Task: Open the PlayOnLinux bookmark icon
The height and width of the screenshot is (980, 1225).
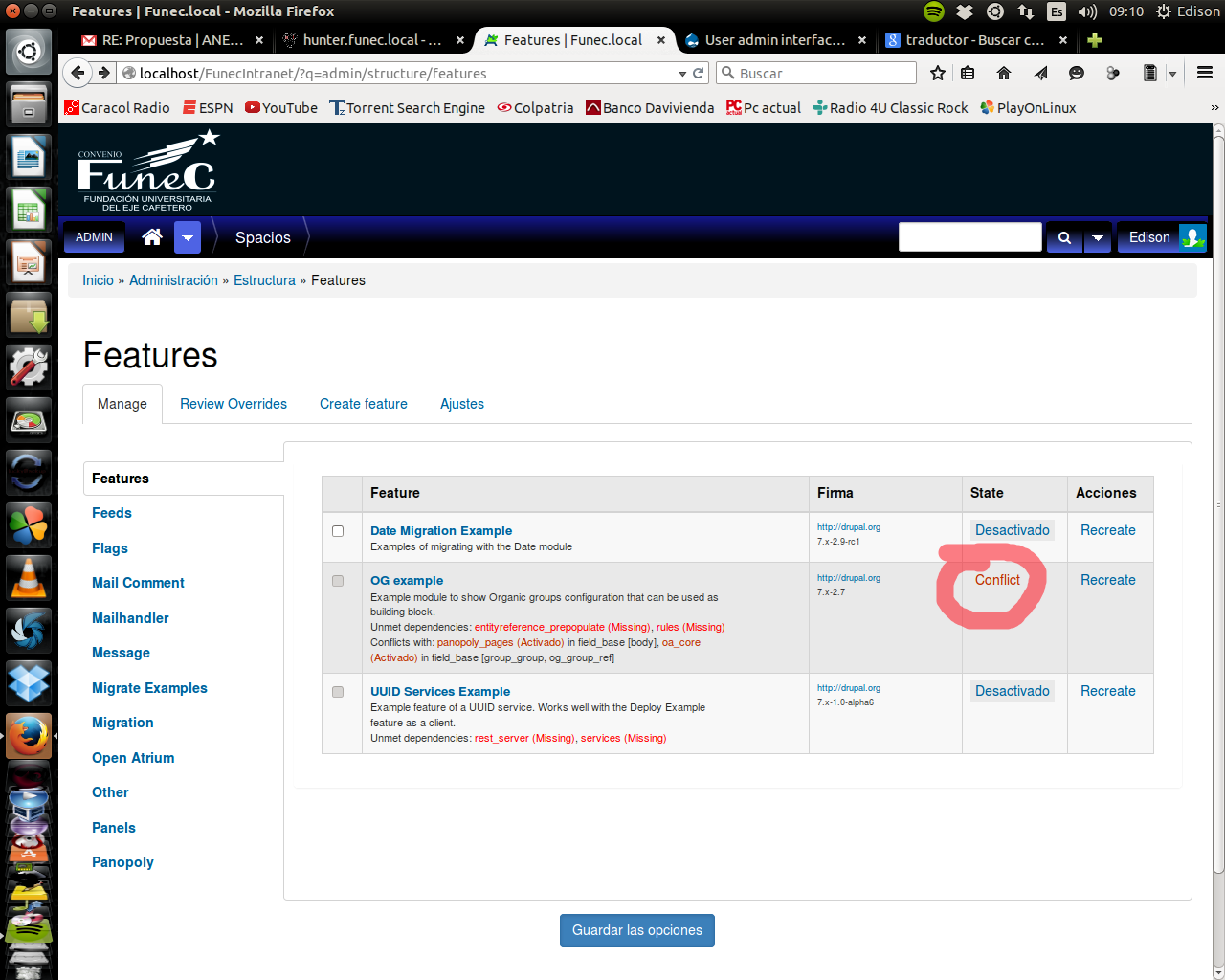Action: [987, 107]
